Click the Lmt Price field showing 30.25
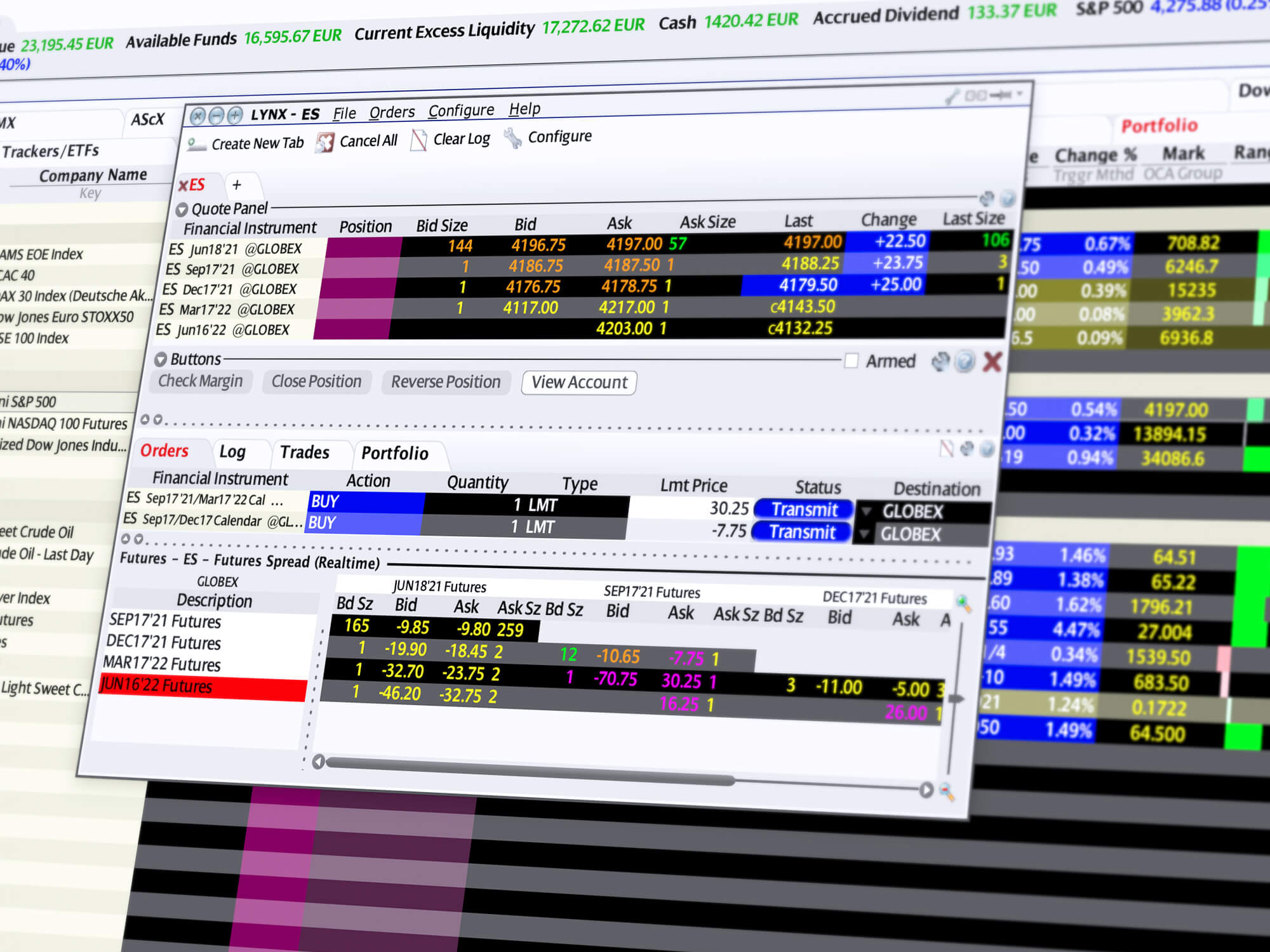This screenshot has height=952, width=1270. click(690, 508)
